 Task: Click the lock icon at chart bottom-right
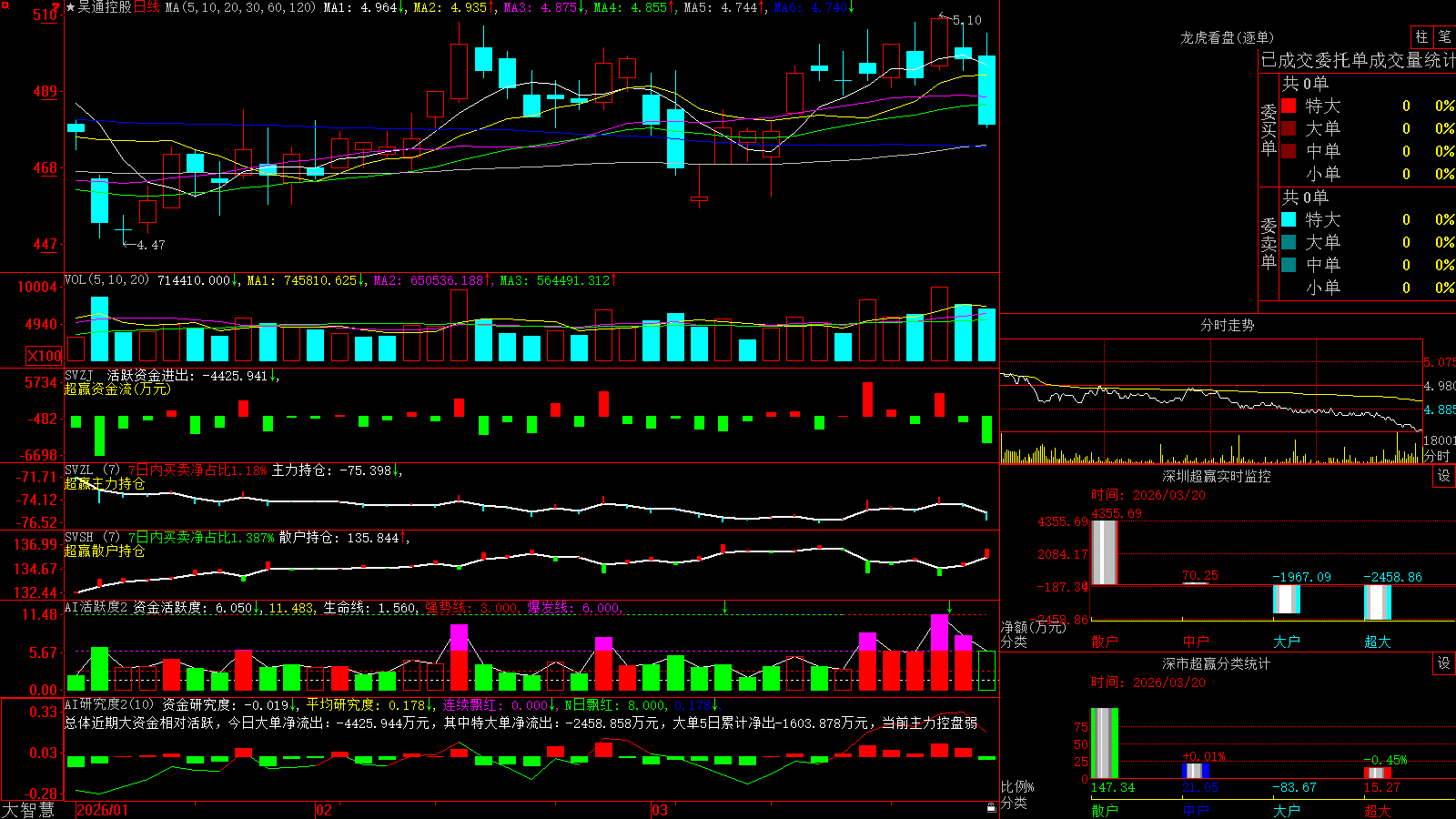pyautogui.click(x=992, y=807)
